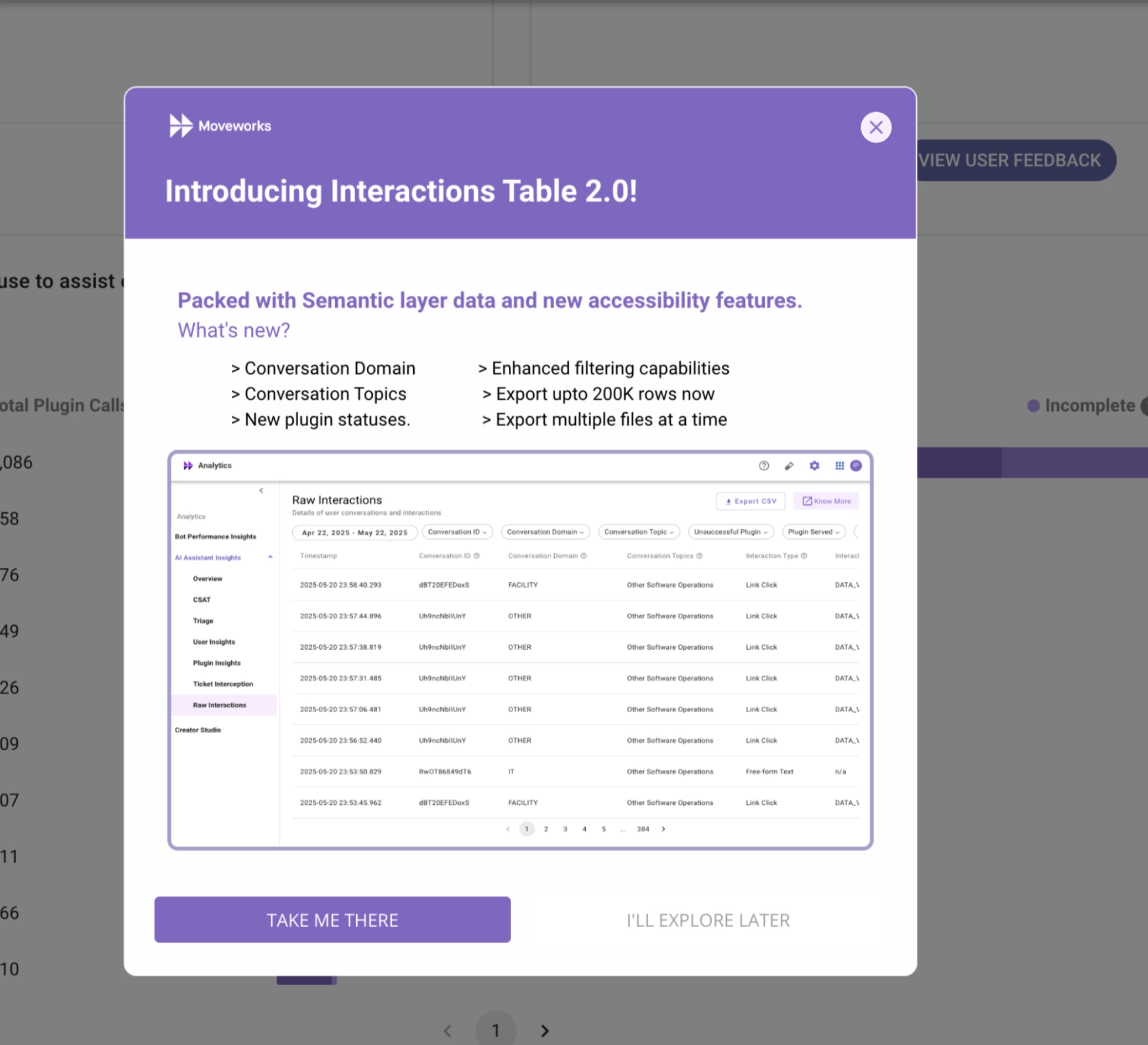Collapse the AI Assistant Insights section
The width and height of the screenshot is (1148, 1045).
tap(270, 557)
